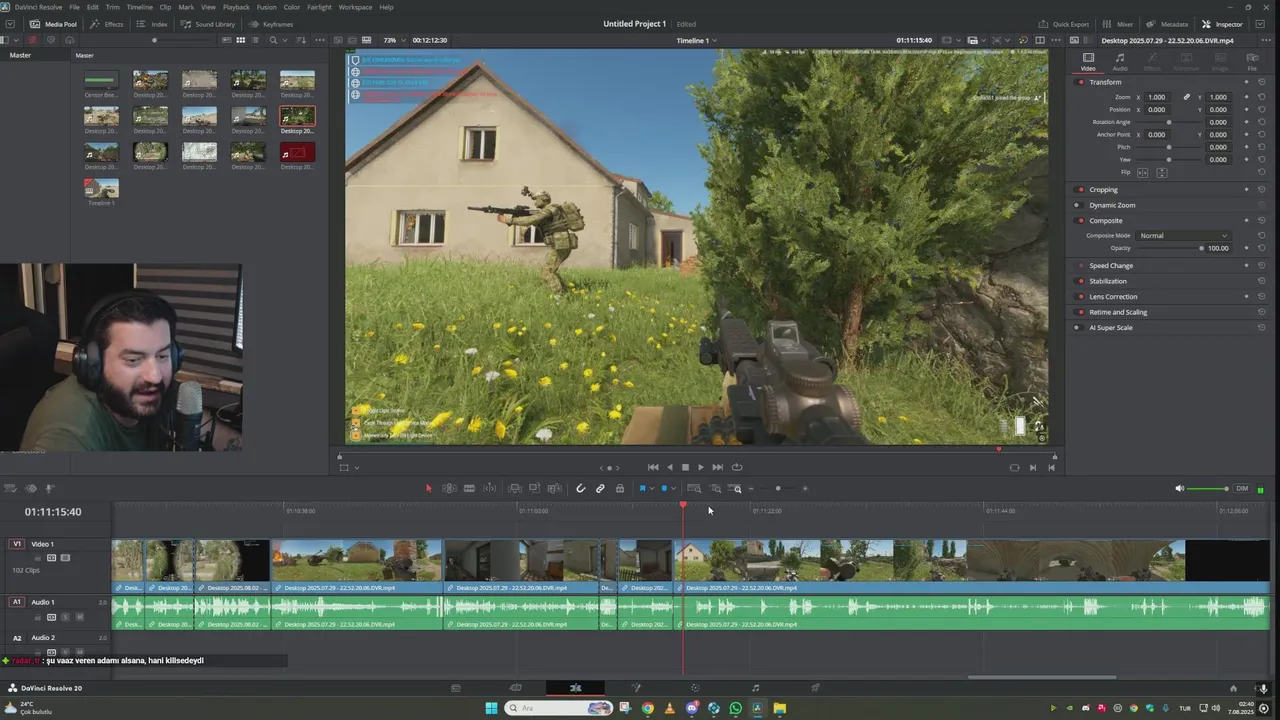
Task: Open the Timeline menu
Action: (139, 7)
